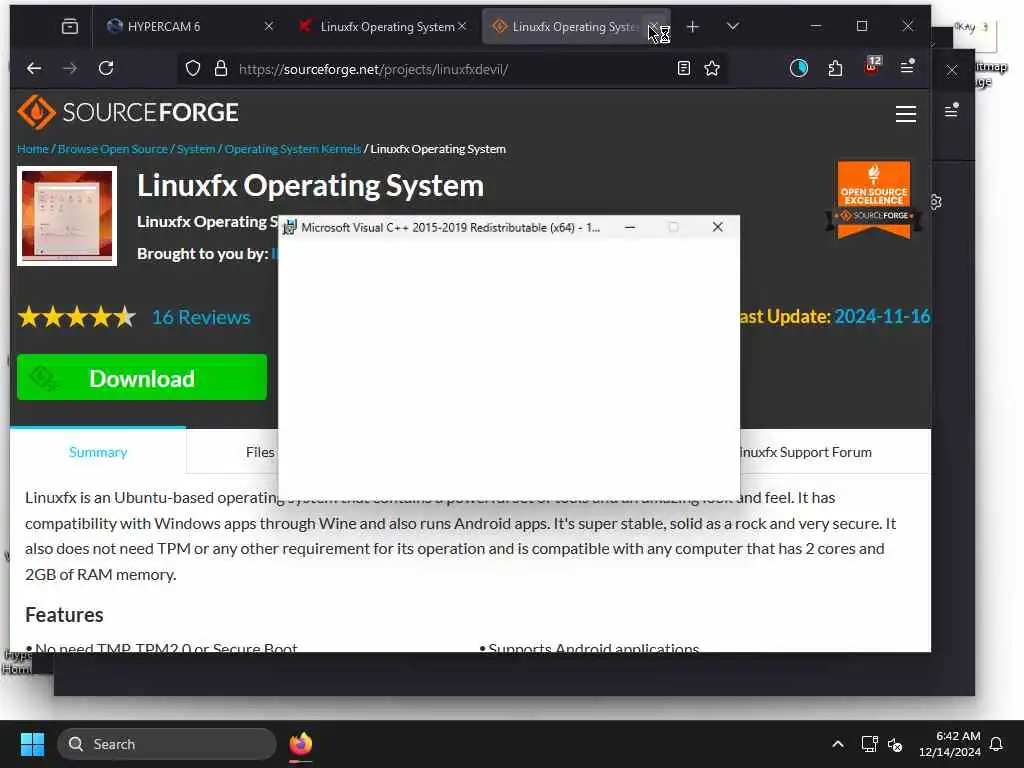
Task: Close the Visual C++ Redistributable window
Action: [717, 227]
